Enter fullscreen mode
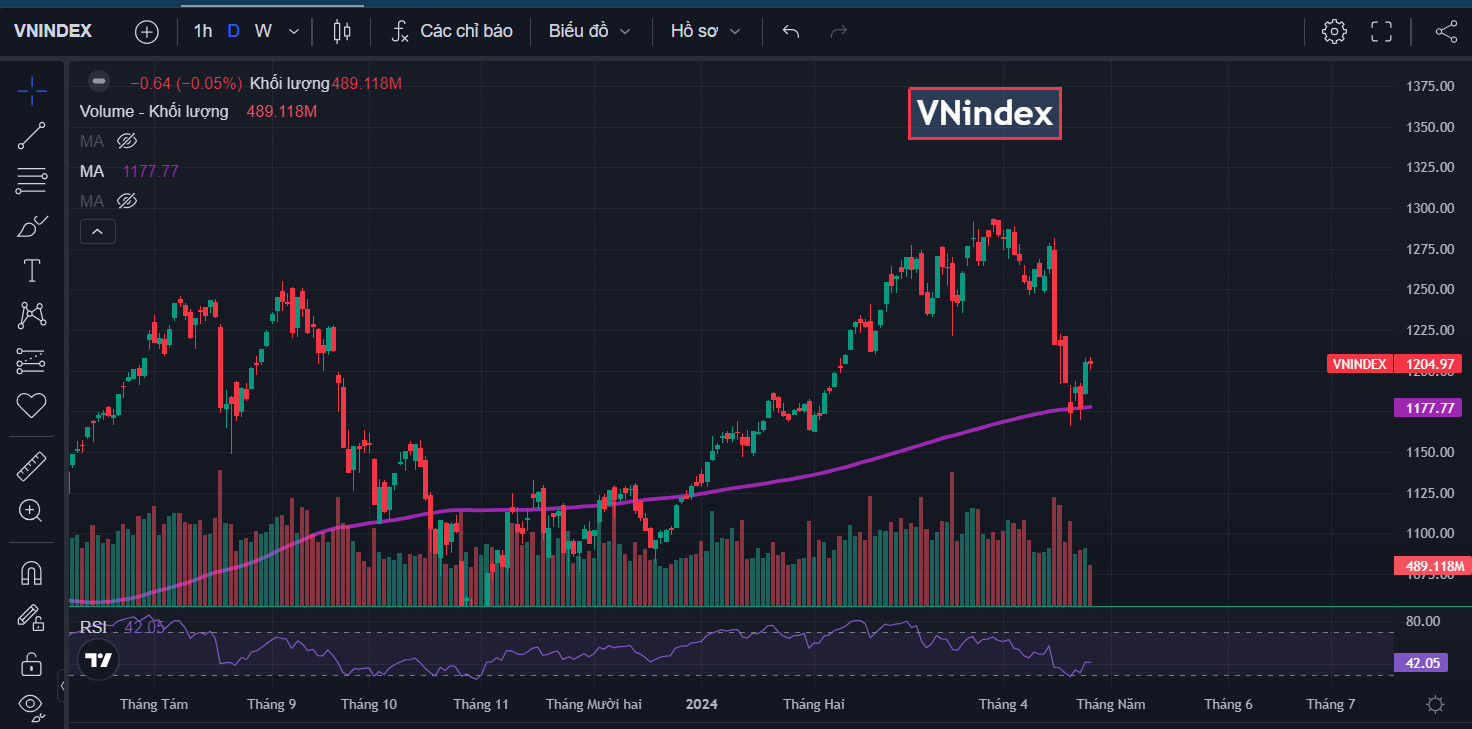Screen dimensions: 1472x729 click(1382, 31)
